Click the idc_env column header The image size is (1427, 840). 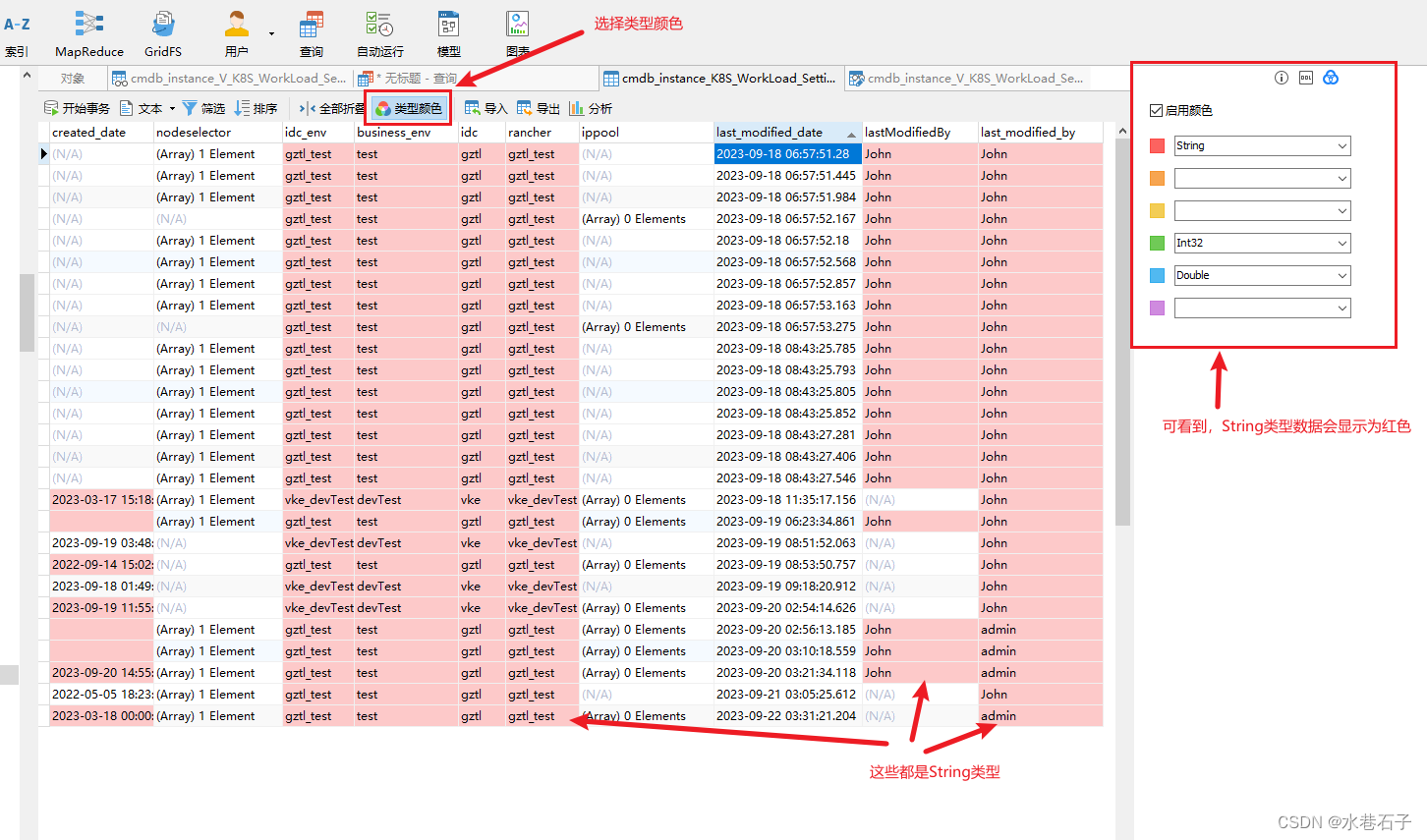coord(317,133)
